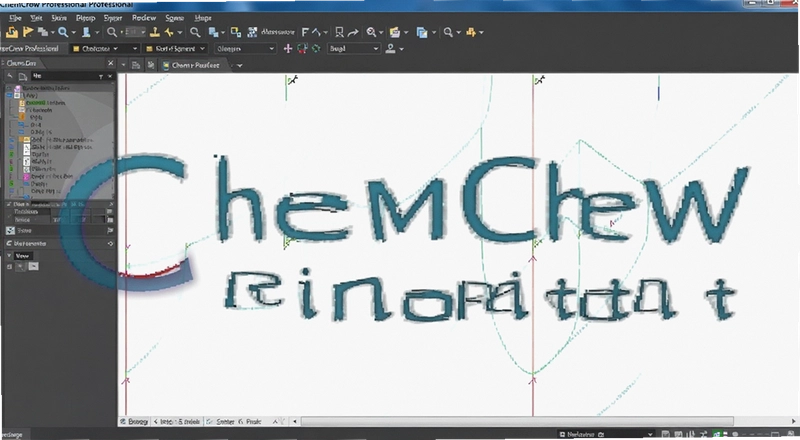The width and height of the screenshot is (800, 440).
Task: Collapse the View section disclosure triangle
Action: coord(9,255)
